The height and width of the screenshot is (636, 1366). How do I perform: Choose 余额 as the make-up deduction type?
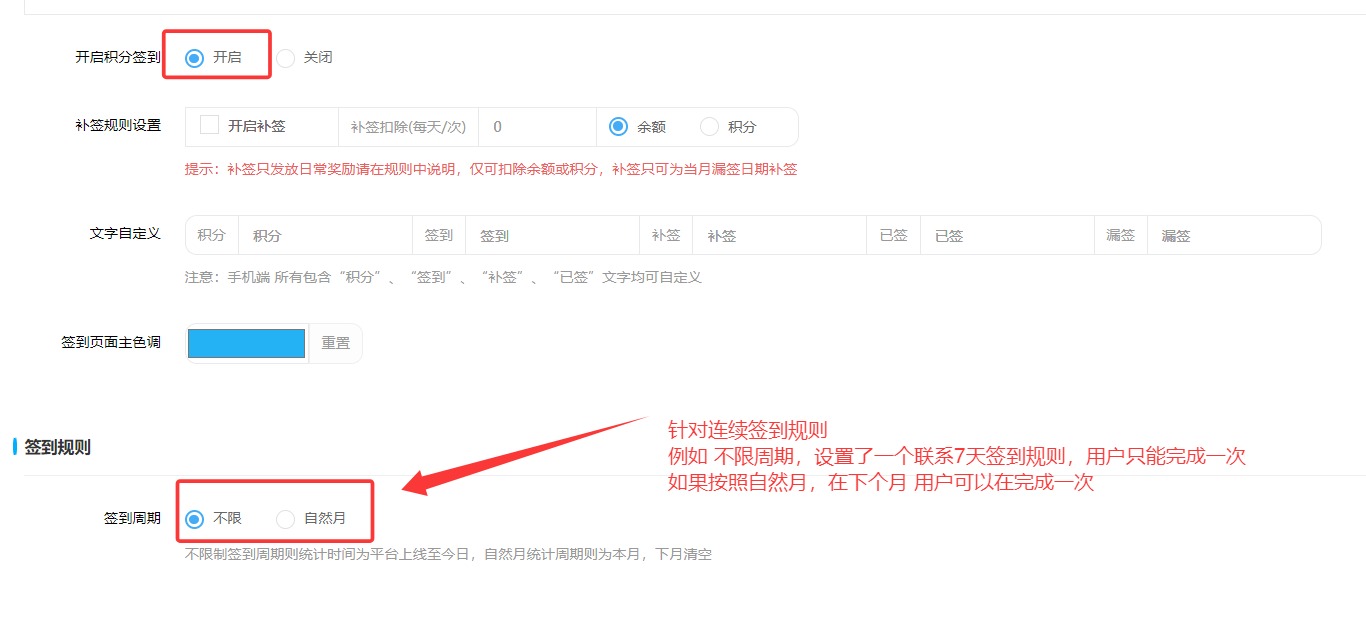click(619, 127)
